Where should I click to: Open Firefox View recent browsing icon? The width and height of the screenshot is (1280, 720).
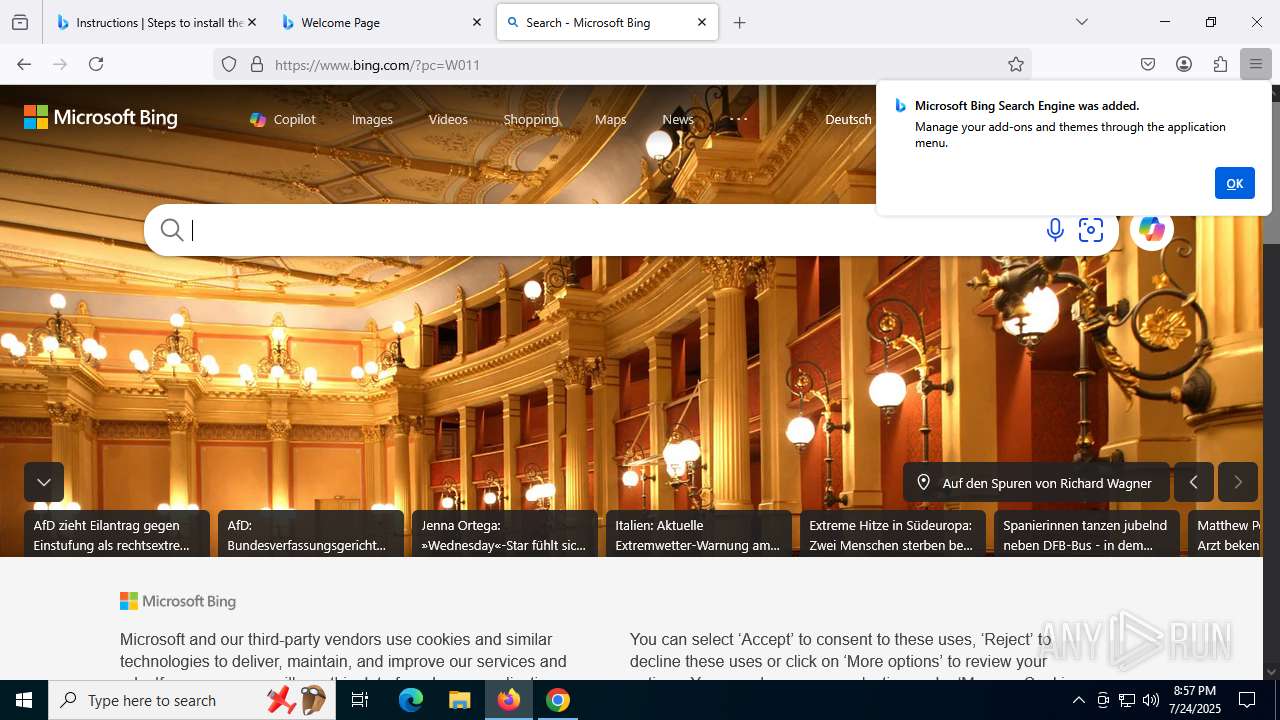pos(20,22)
